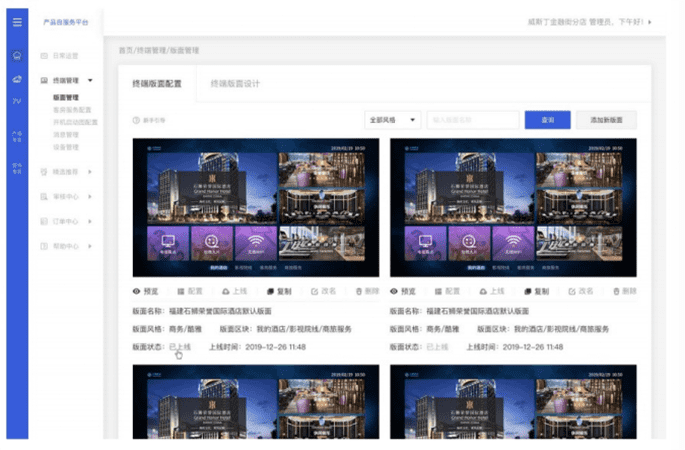The image size is (685, 450).
Task: Click the icon beside 订单中心
Action: [44, 222]
